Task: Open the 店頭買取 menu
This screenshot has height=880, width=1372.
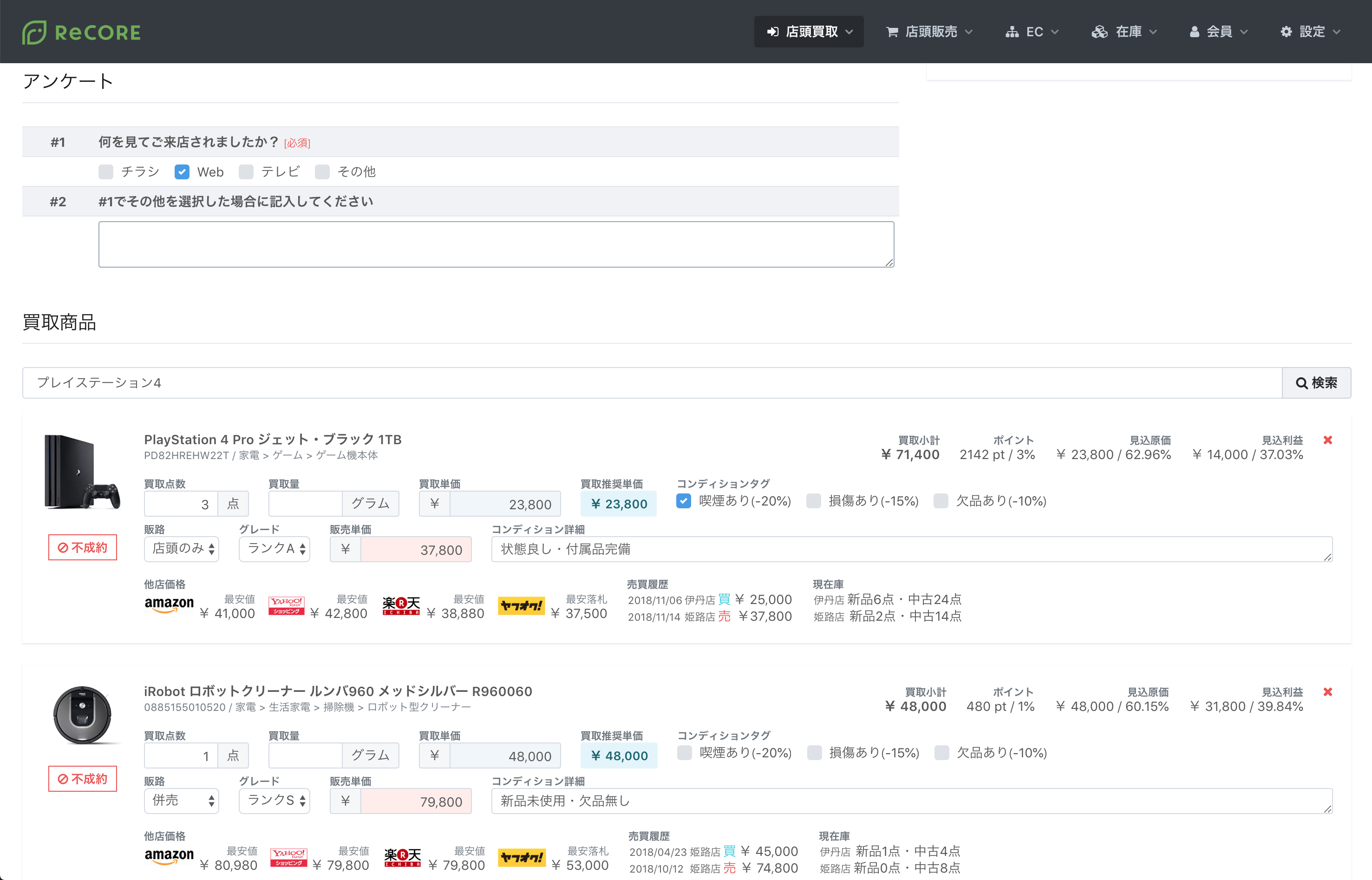Action: click(809, 32)
